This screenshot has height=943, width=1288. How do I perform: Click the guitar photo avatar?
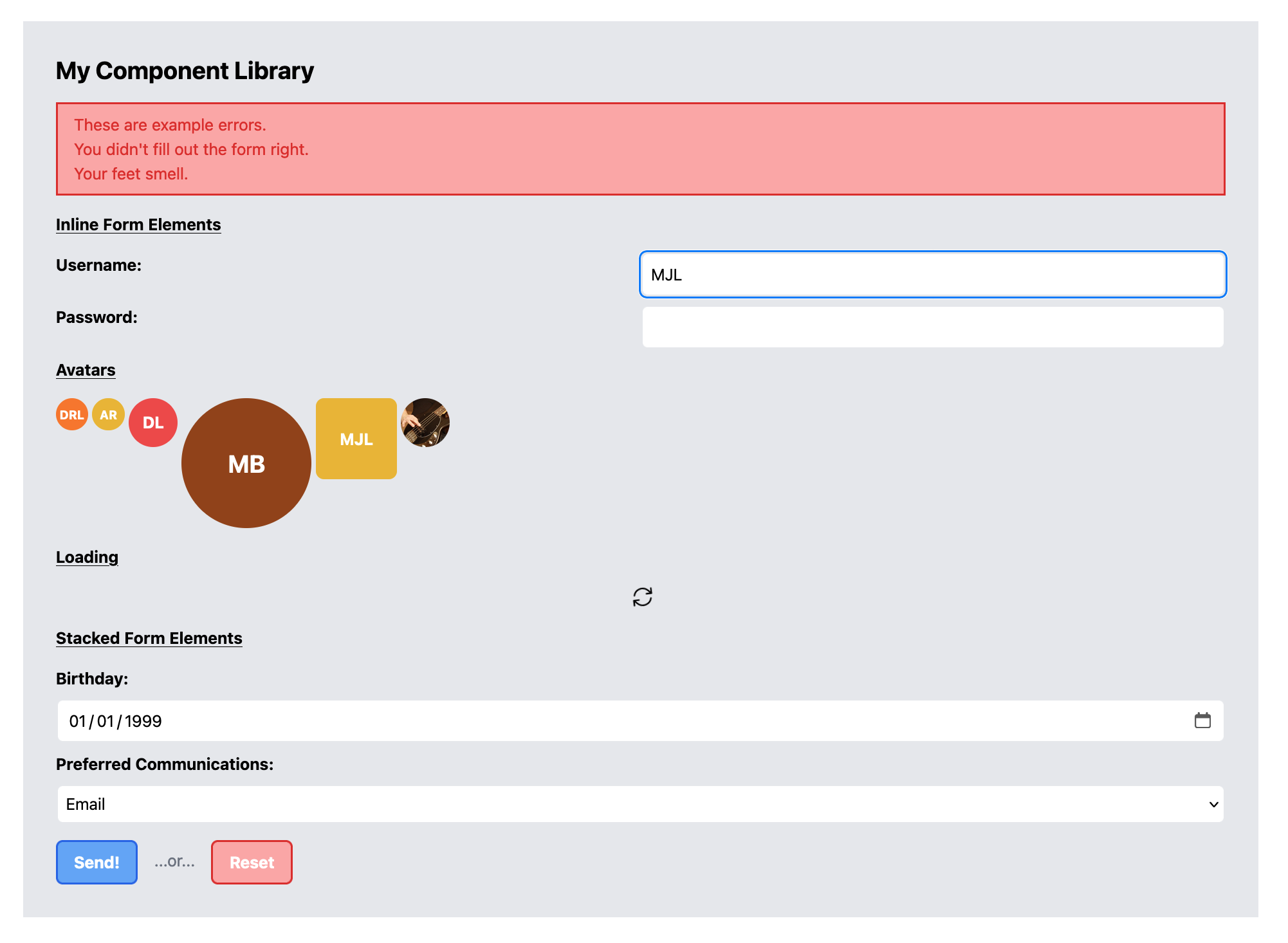425,423
